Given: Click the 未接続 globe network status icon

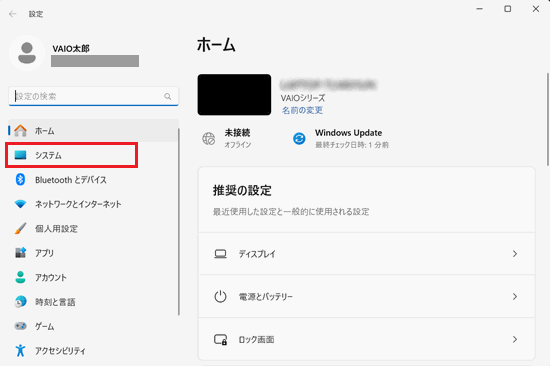Looking at the screenshot, I should [209, 139].
